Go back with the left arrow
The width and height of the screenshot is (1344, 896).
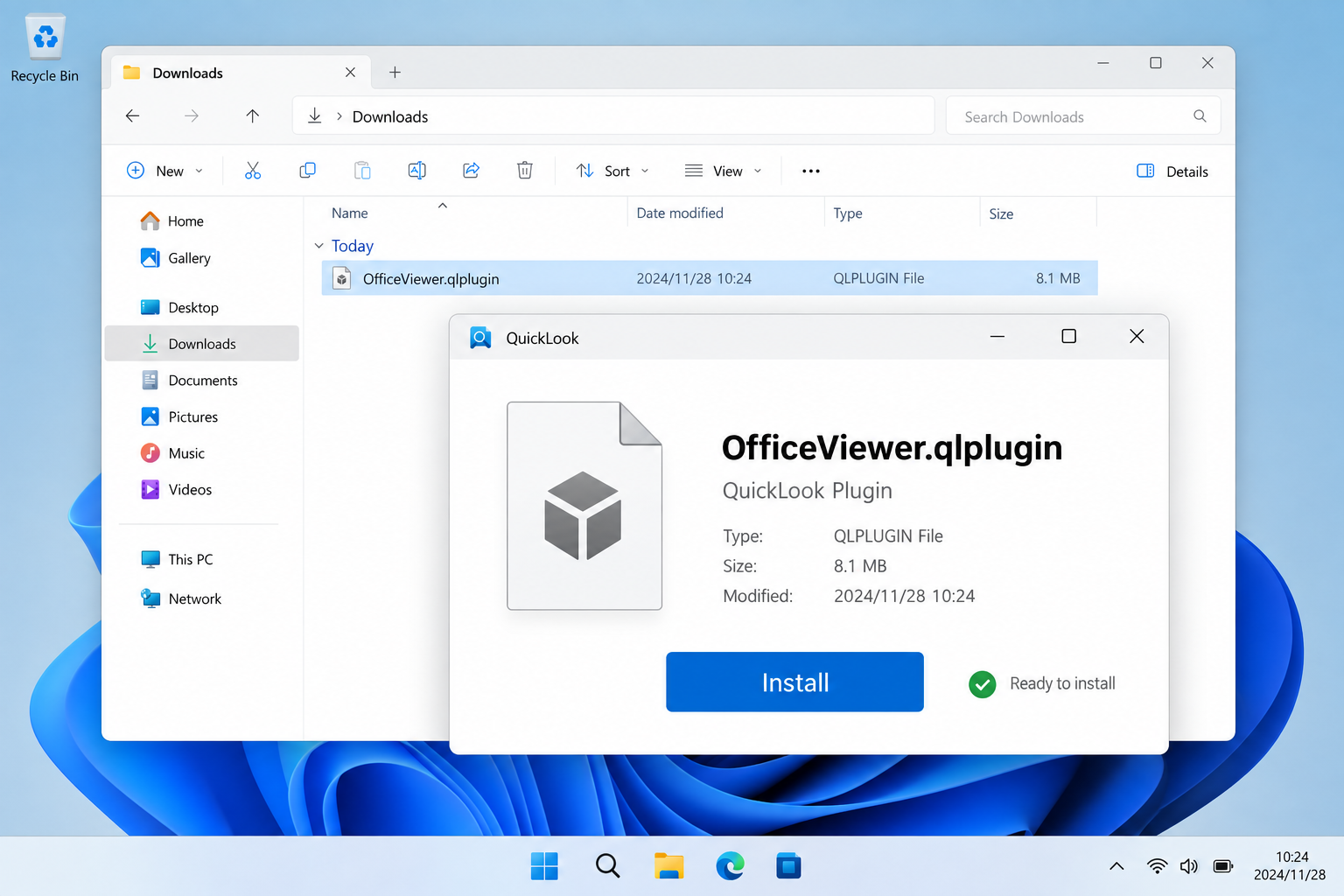(133, 115)
